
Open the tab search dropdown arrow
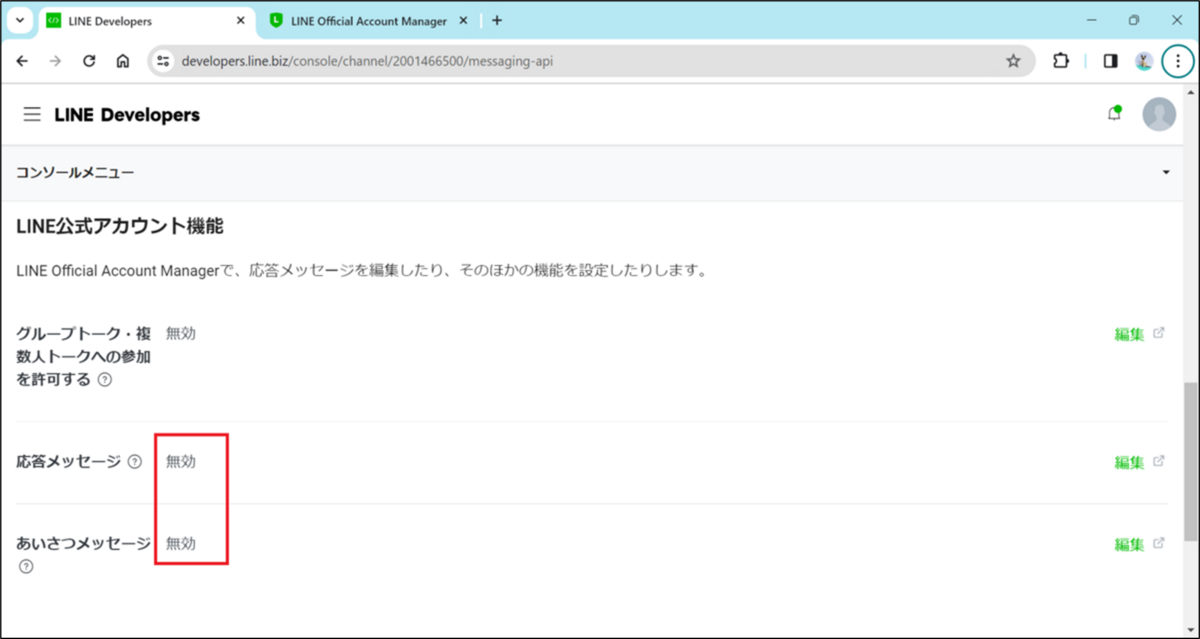coord(19,20)
